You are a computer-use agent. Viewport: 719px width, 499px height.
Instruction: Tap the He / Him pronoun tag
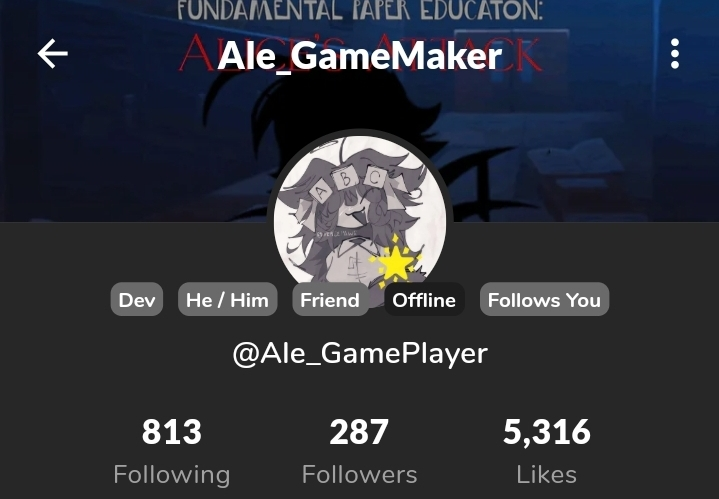tap(227, 299)
